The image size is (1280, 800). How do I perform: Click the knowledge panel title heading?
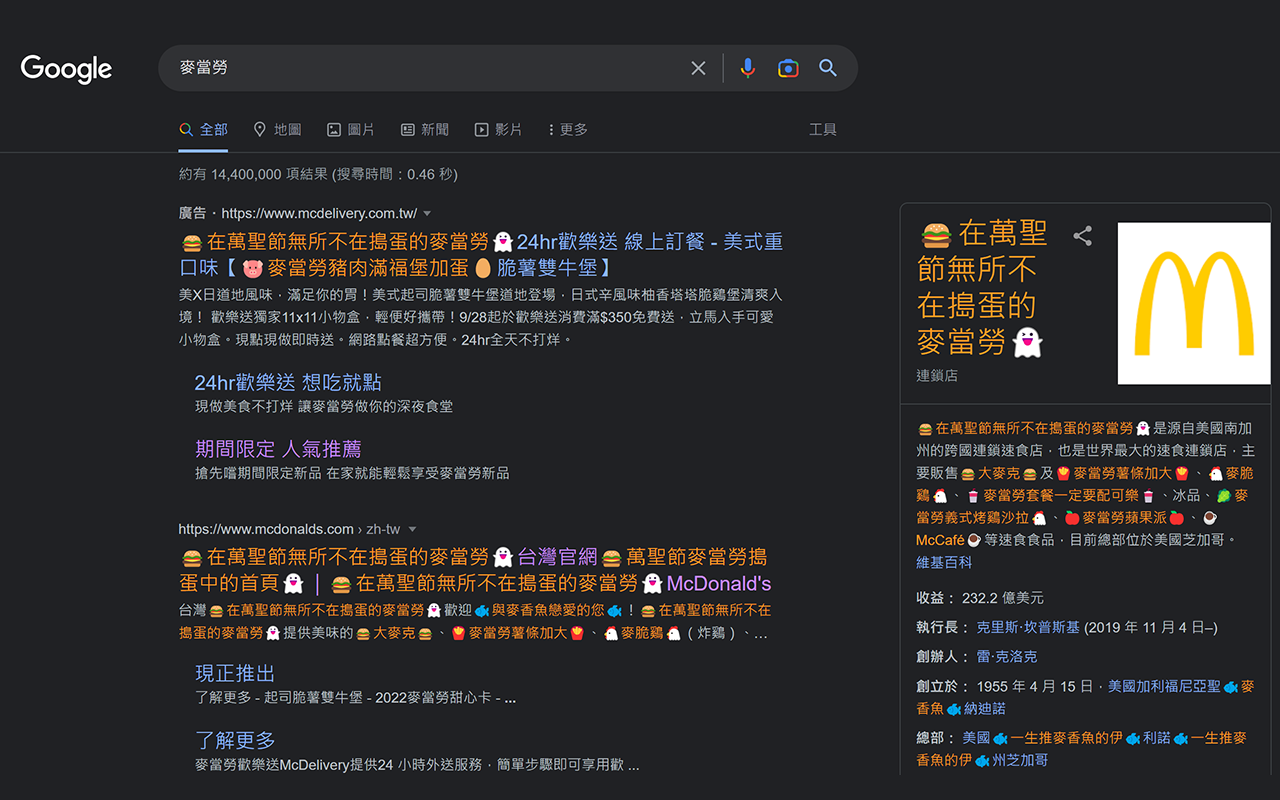[x=982, y=288]
